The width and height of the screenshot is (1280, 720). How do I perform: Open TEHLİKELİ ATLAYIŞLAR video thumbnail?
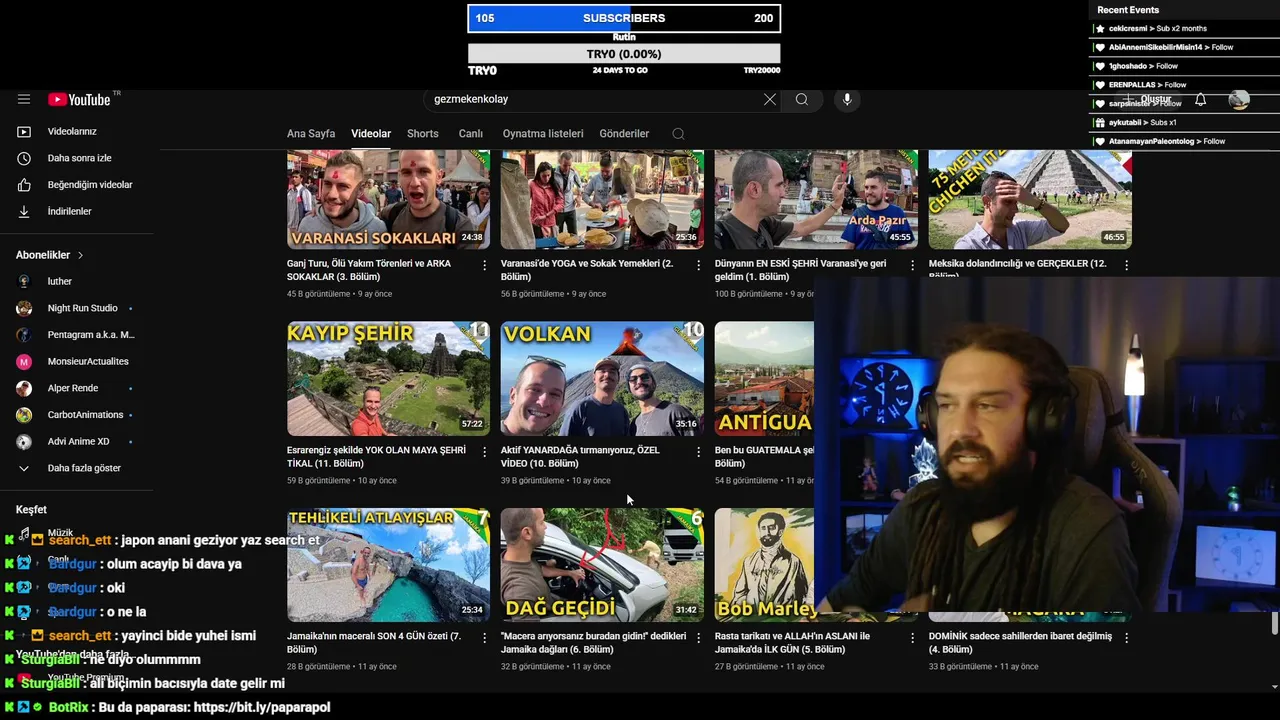pyautogui.click(x=388, y=565)
